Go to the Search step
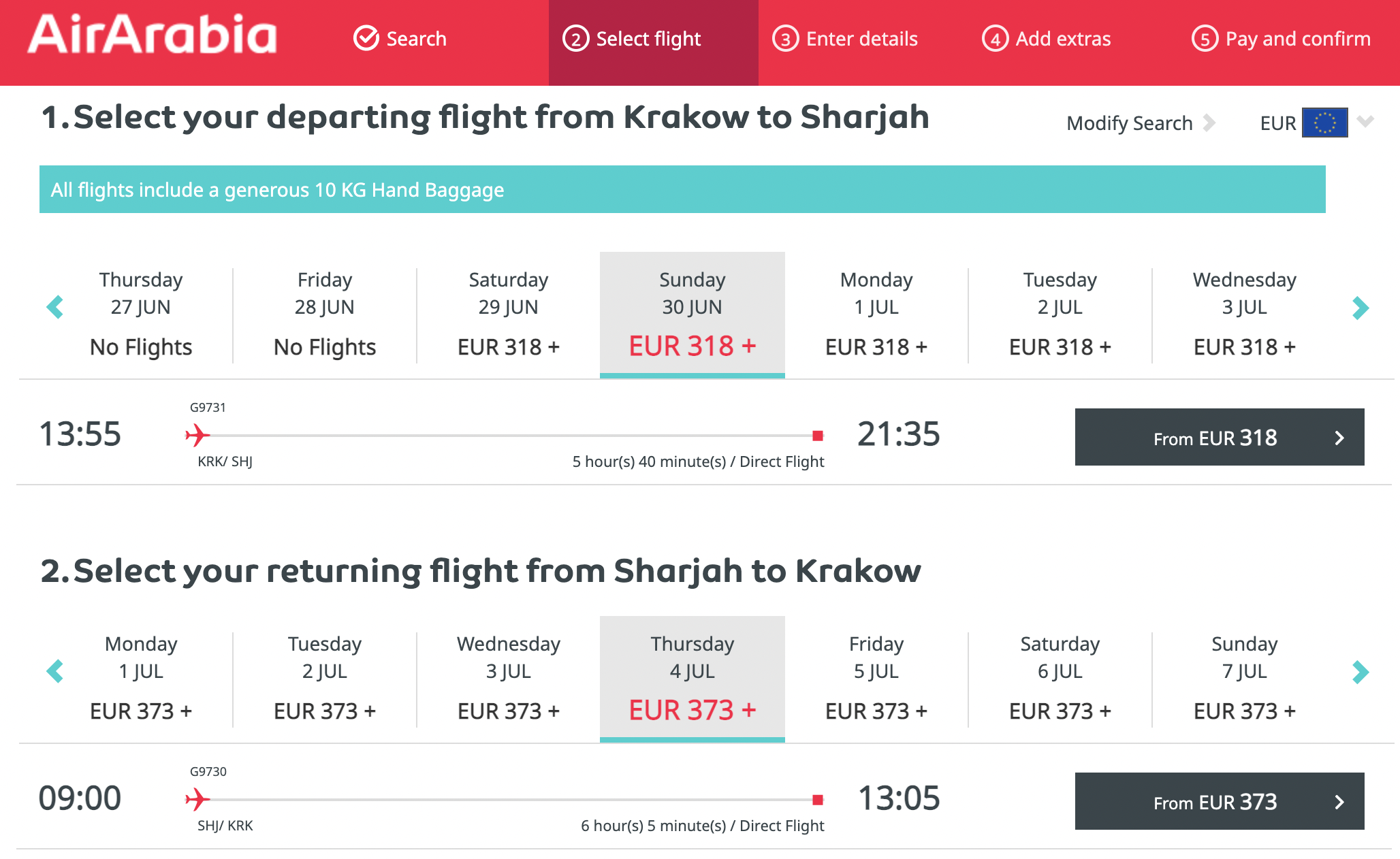This screenshot has width=1400, height=859. [x=400, y=39]
